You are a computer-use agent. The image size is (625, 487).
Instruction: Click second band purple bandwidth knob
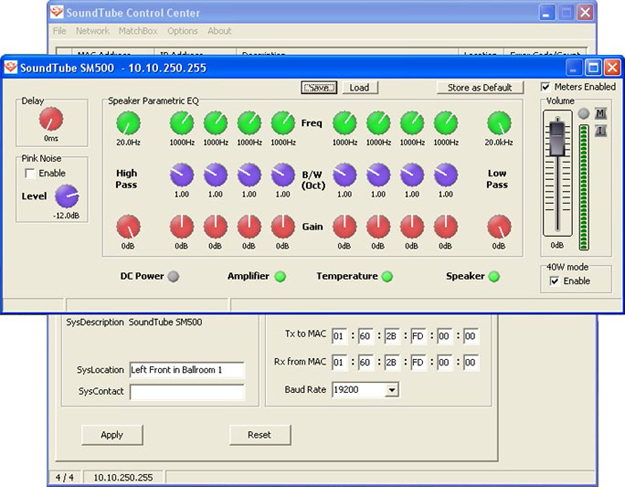coord(216,175)
